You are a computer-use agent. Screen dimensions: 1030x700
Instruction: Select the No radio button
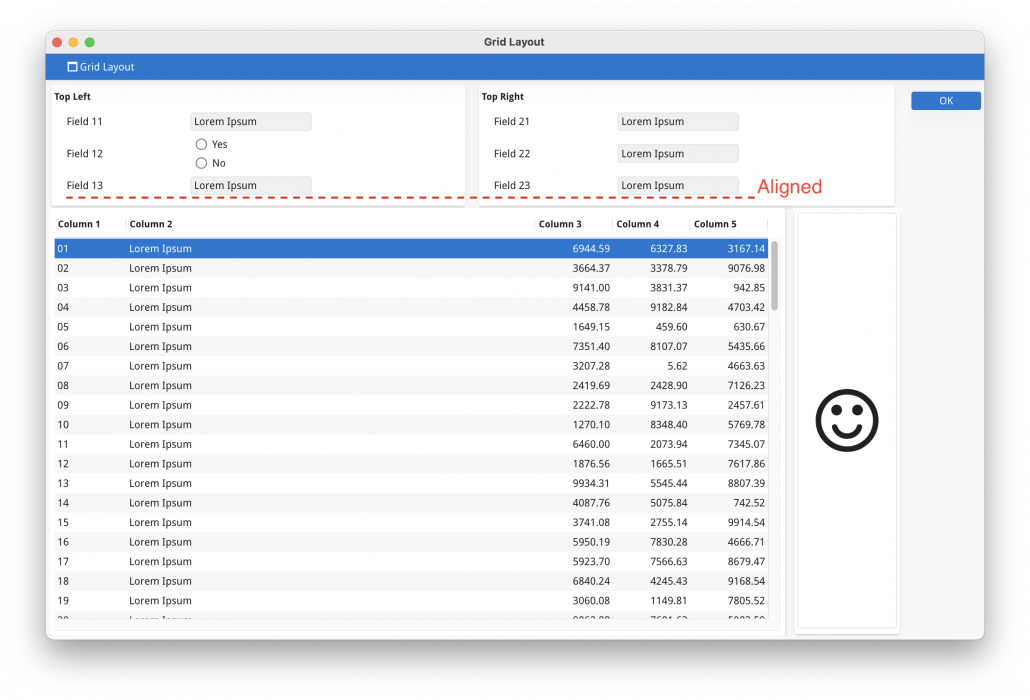[202, 163]
